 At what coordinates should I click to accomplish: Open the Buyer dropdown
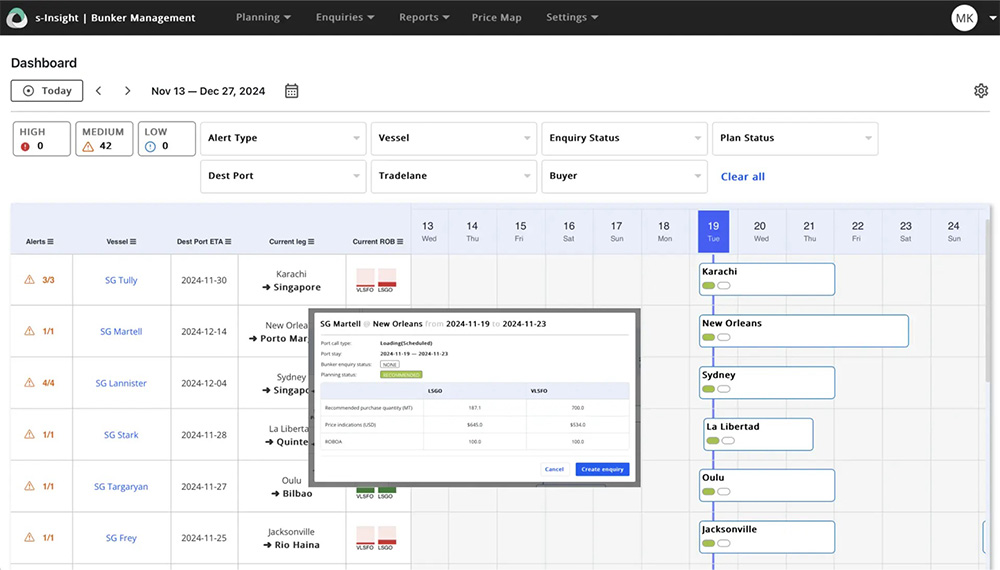tap(624, 176)
